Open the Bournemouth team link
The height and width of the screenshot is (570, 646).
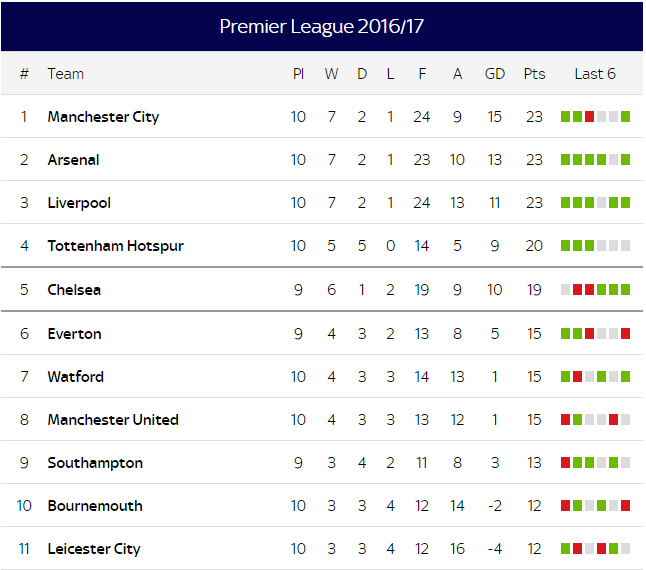click(x=95, y=506)
